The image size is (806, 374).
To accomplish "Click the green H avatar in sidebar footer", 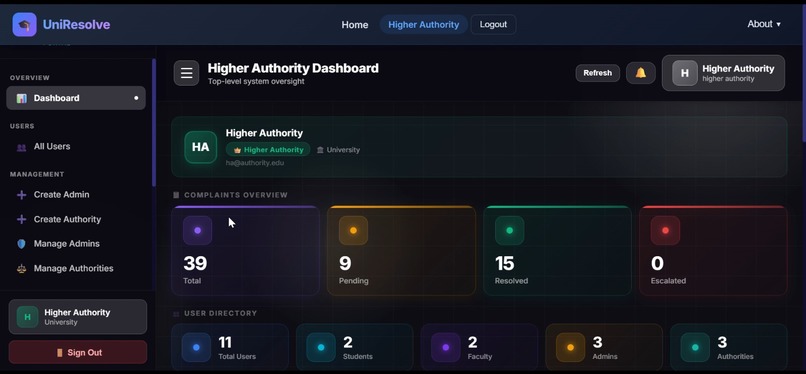I will point(27,317).
